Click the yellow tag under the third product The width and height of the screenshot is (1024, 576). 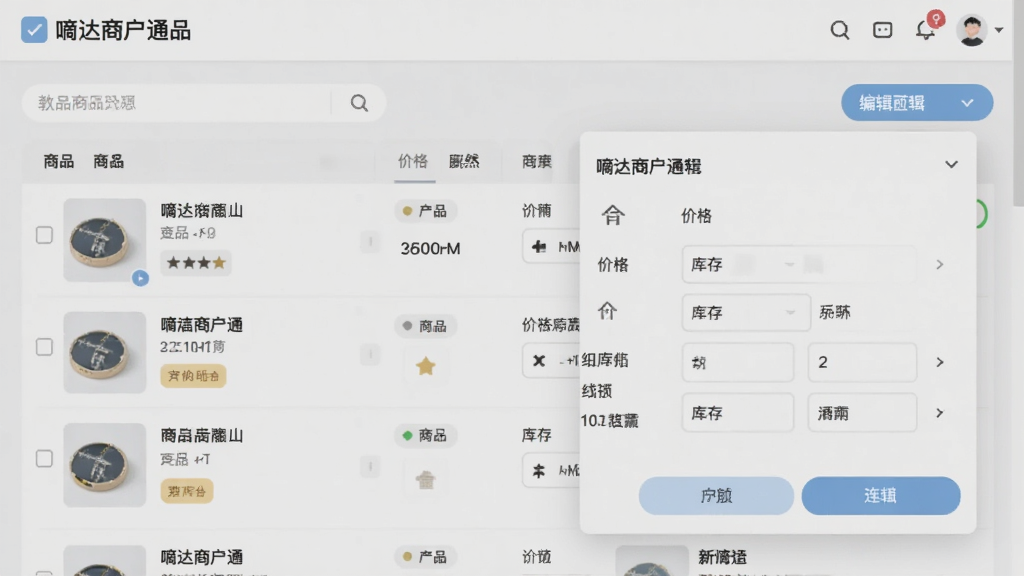pos(187,491)
